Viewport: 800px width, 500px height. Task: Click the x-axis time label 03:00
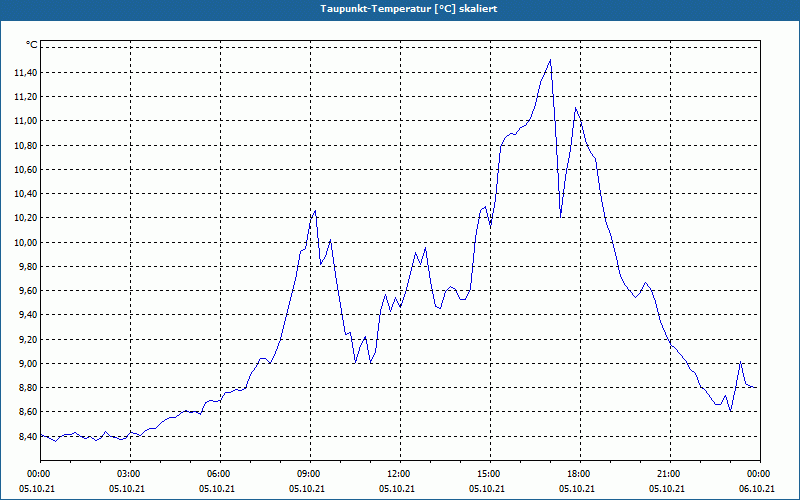pos(131,474)
